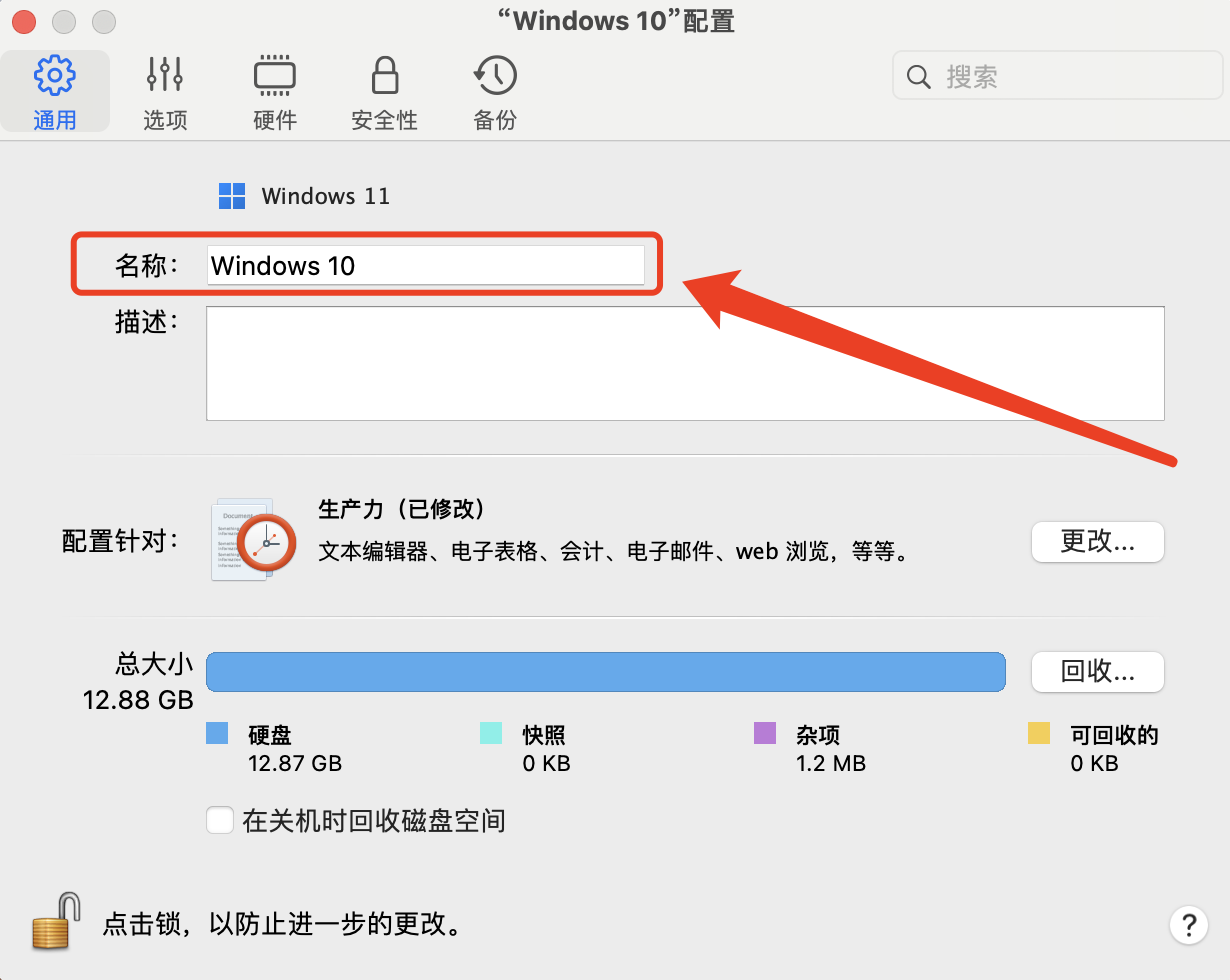Click the padlock to prevent changes
The image size is (1230, 980).
(56, 920)
